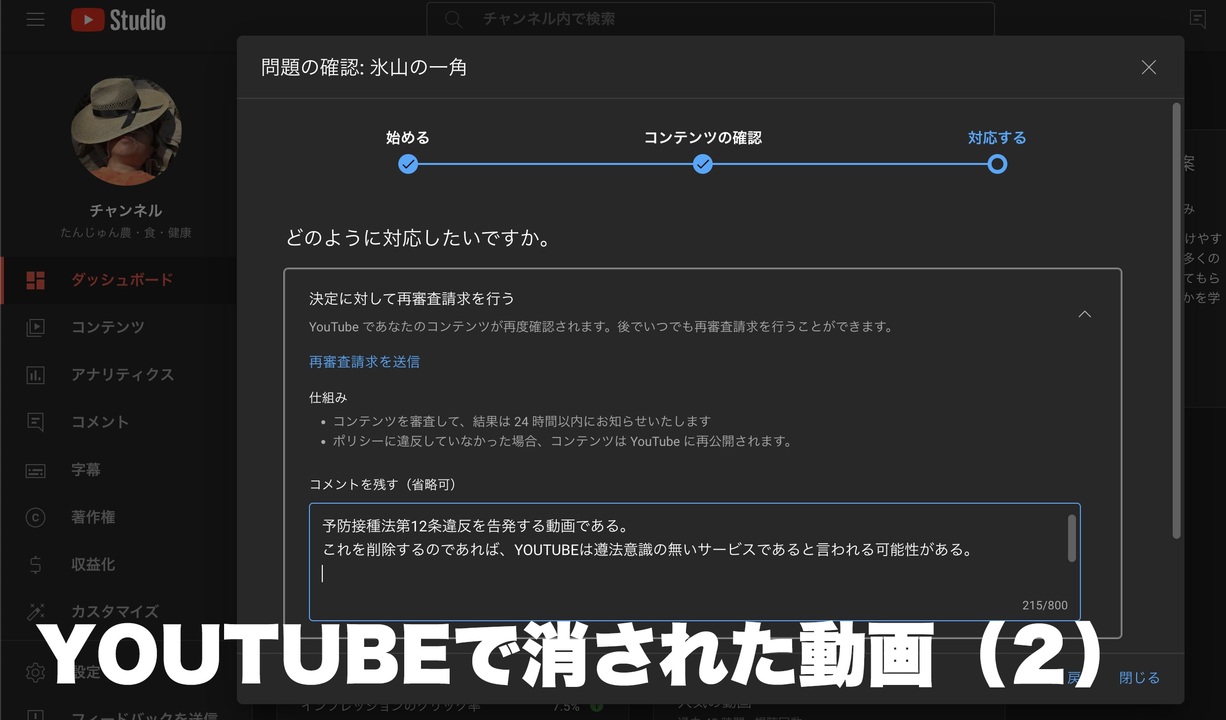Click the comment box scrollbar

coord(1072,539)
